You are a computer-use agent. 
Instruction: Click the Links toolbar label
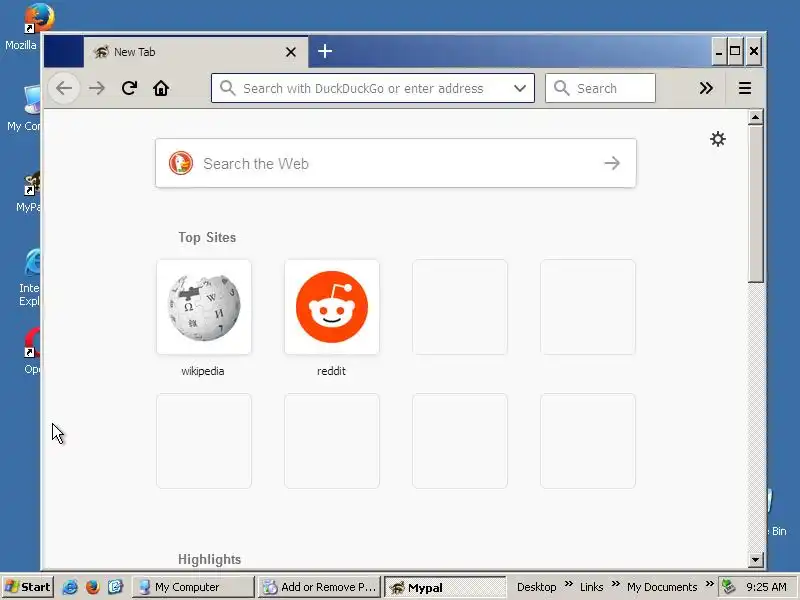(x=591, y=587)
